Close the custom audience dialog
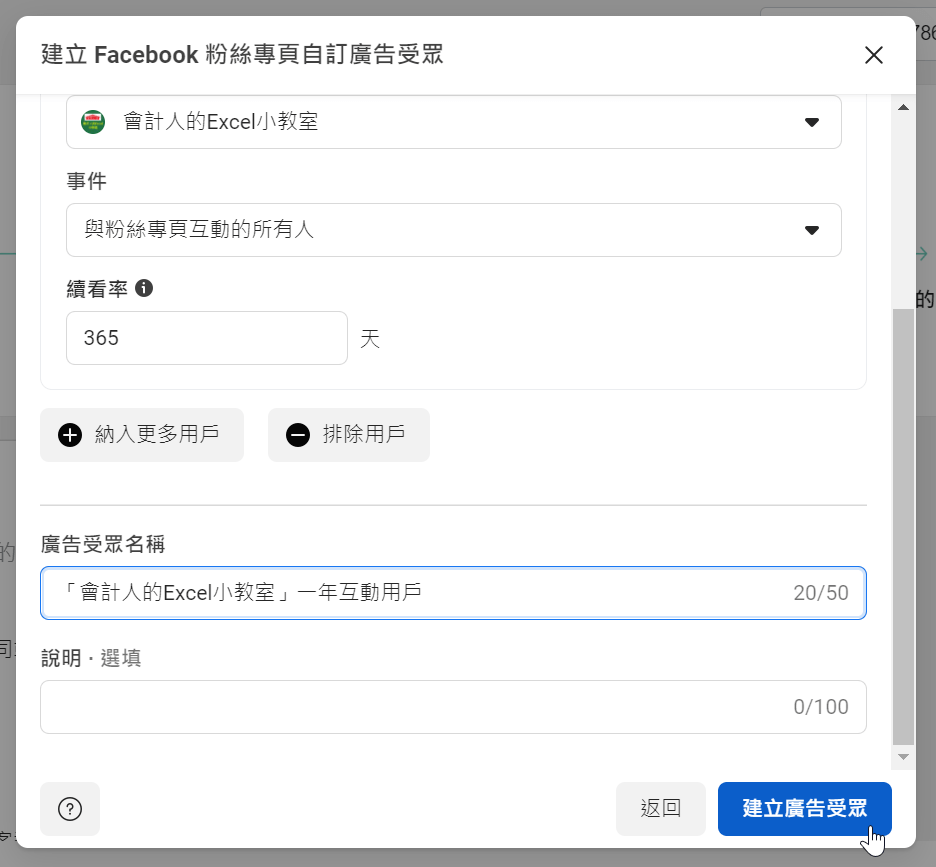This screenshot has height=867, width=936. click(873, 55)
